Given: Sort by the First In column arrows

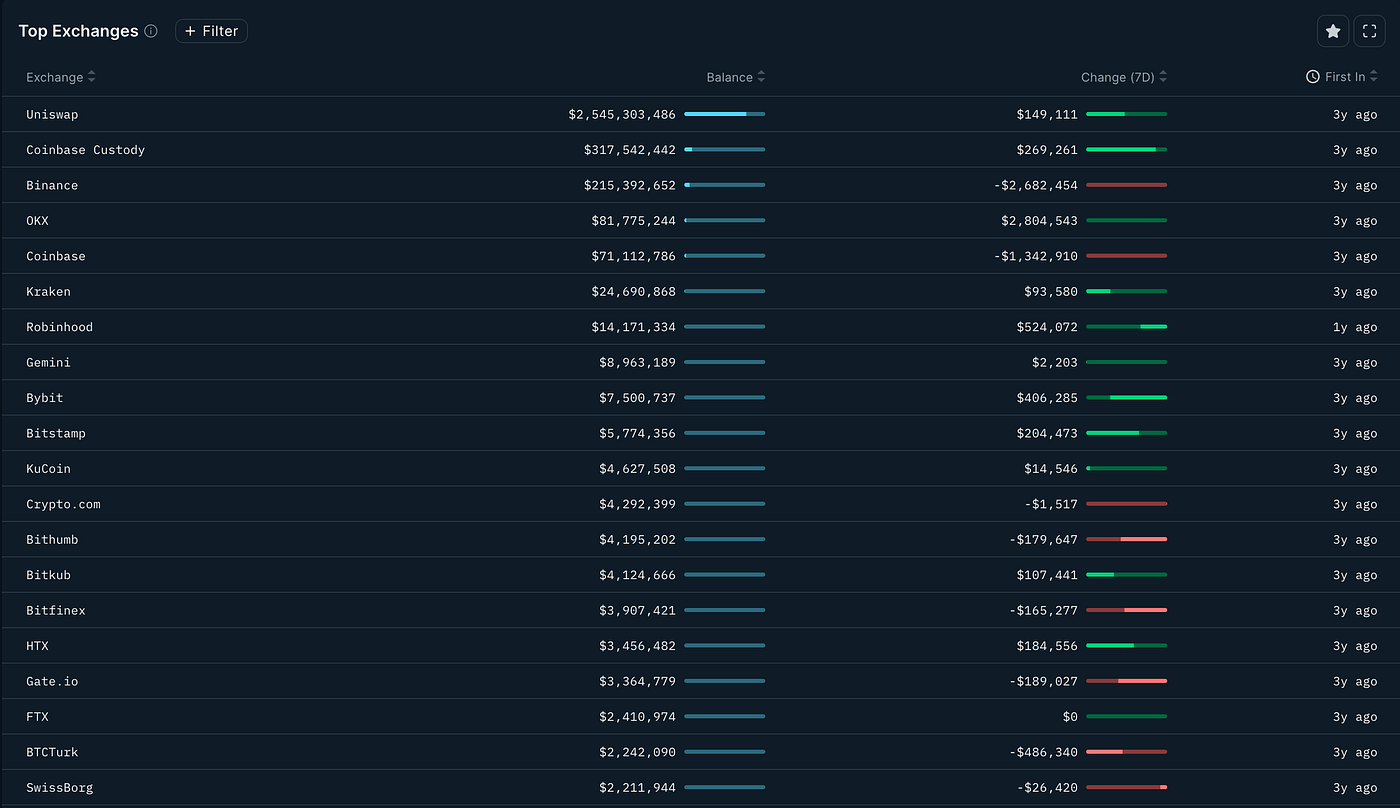Looking at the screenshot, I should (x=1373, y=77).
